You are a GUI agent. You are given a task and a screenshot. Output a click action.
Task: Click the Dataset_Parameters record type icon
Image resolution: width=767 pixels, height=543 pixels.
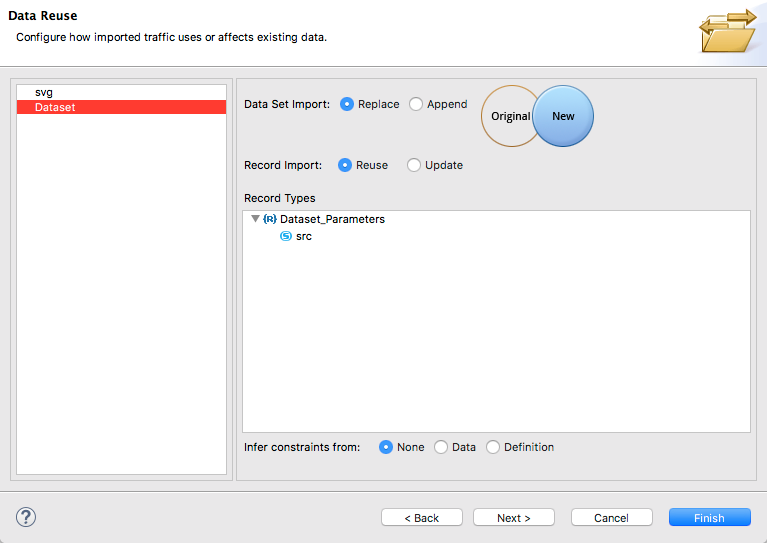(270, 219)
